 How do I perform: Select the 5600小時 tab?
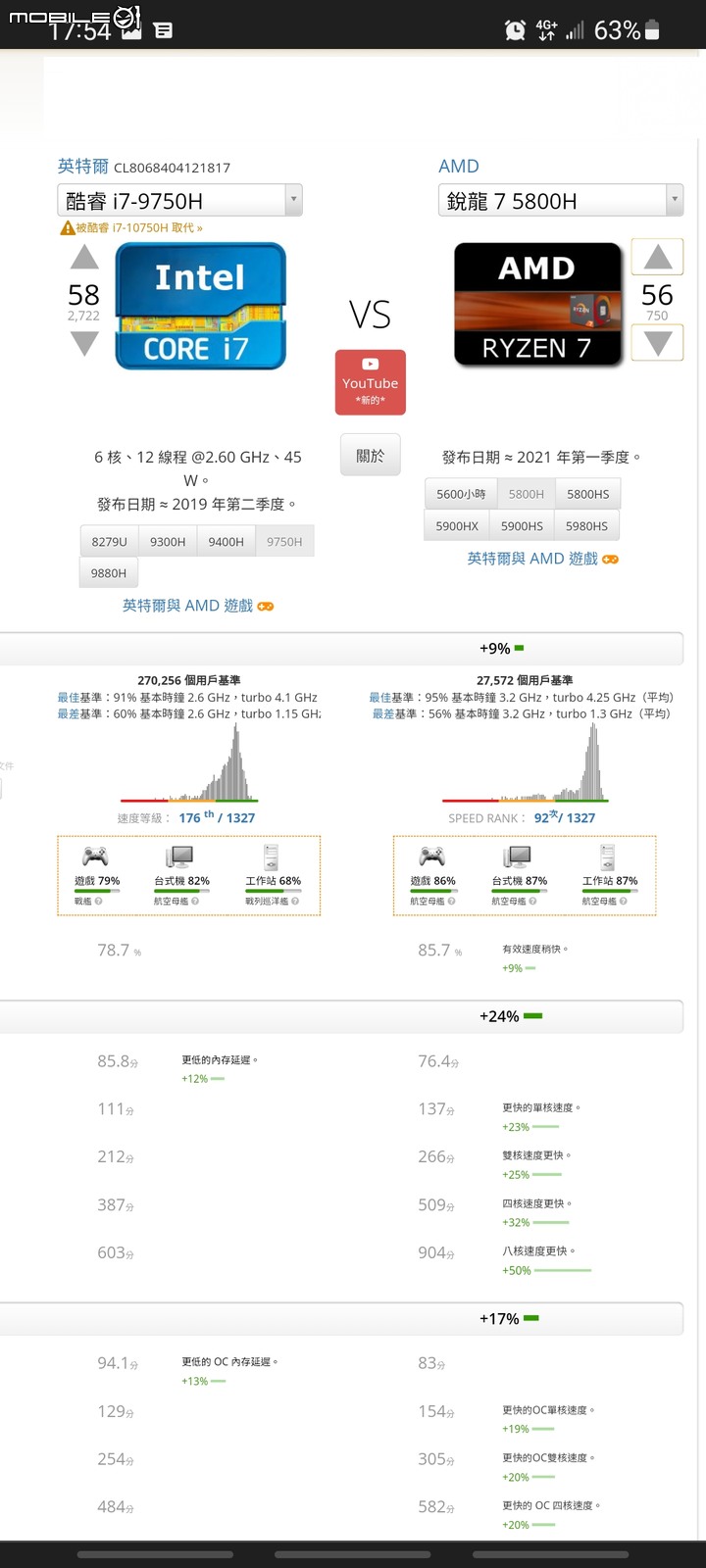coord(461,494)
